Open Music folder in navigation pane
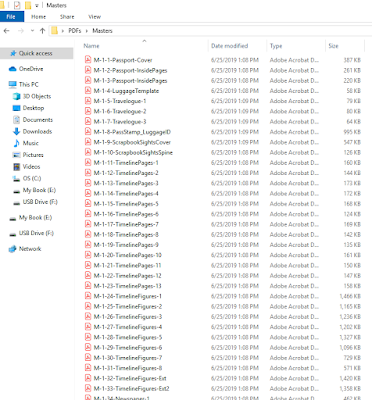The height and width of the screenshot is (400, 372). pos(31,143)
